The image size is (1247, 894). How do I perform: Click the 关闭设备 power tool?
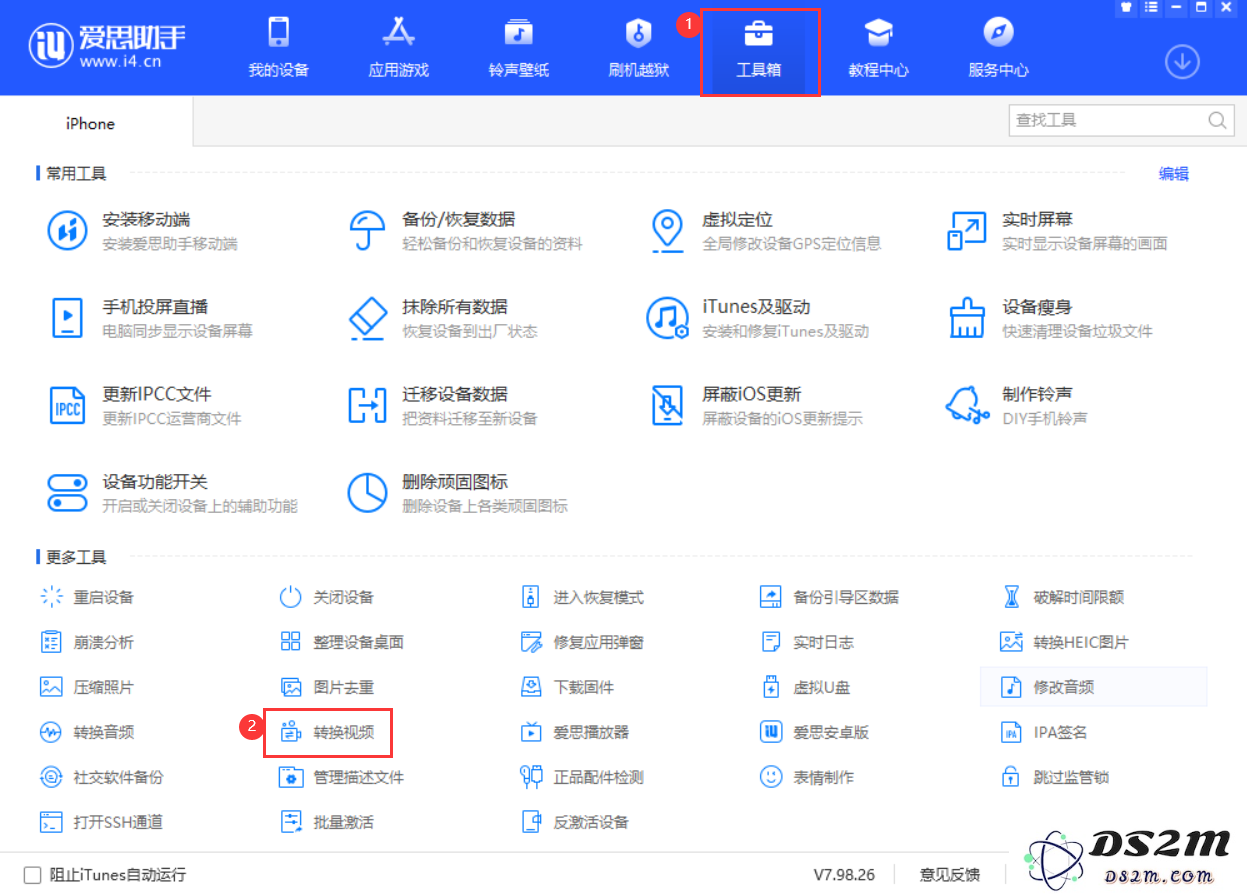point(327,597)
